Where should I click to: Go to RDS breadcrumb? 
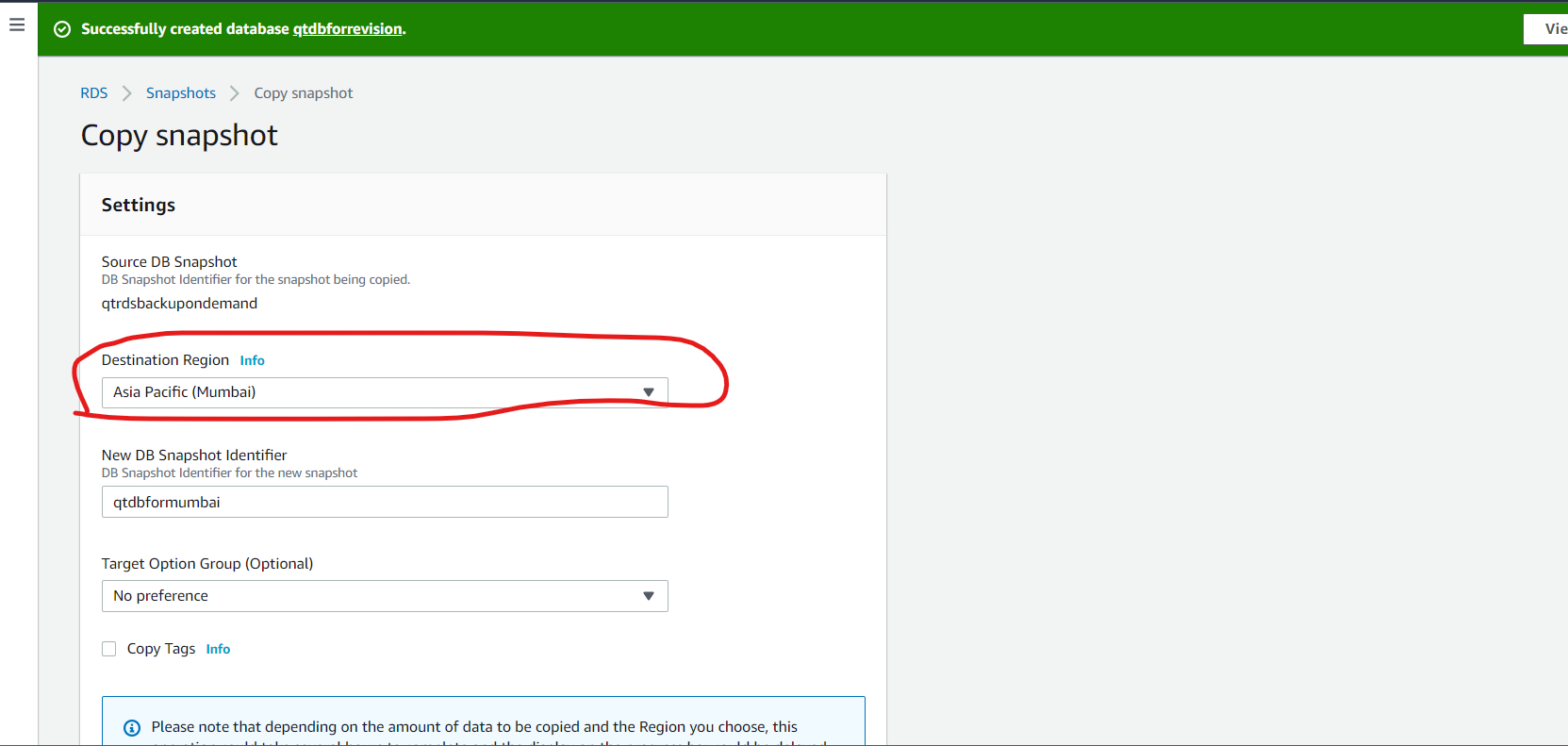tap(94, 93)
